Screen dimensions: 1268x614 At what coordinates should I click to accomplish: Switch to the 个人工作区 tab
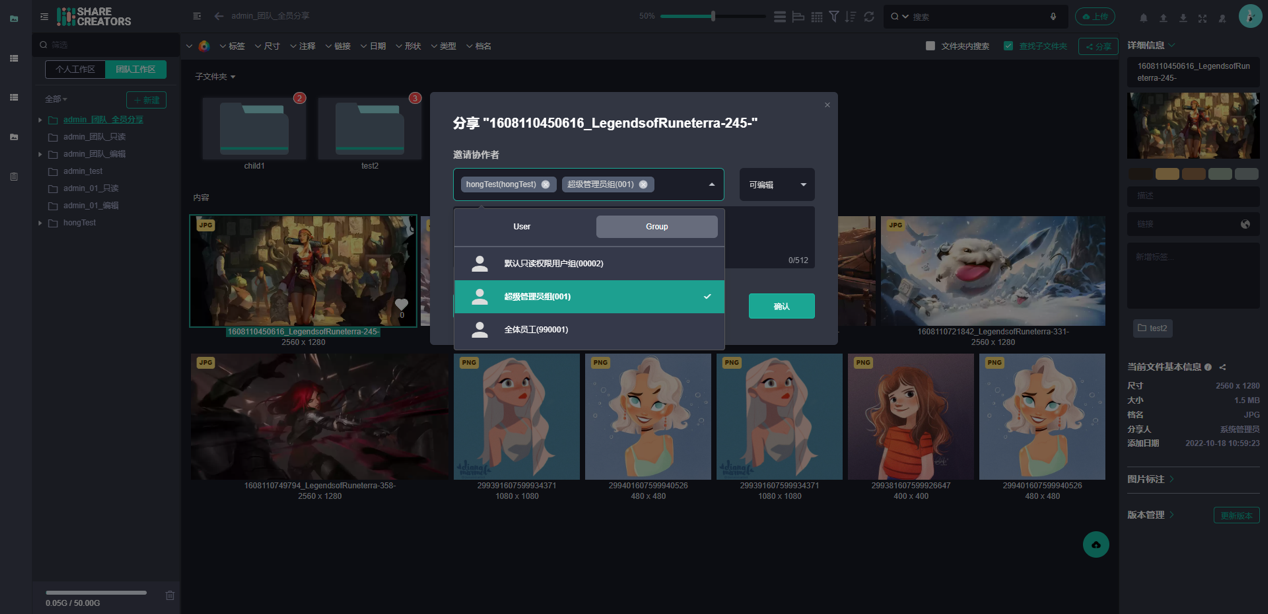tap(75, 70)
